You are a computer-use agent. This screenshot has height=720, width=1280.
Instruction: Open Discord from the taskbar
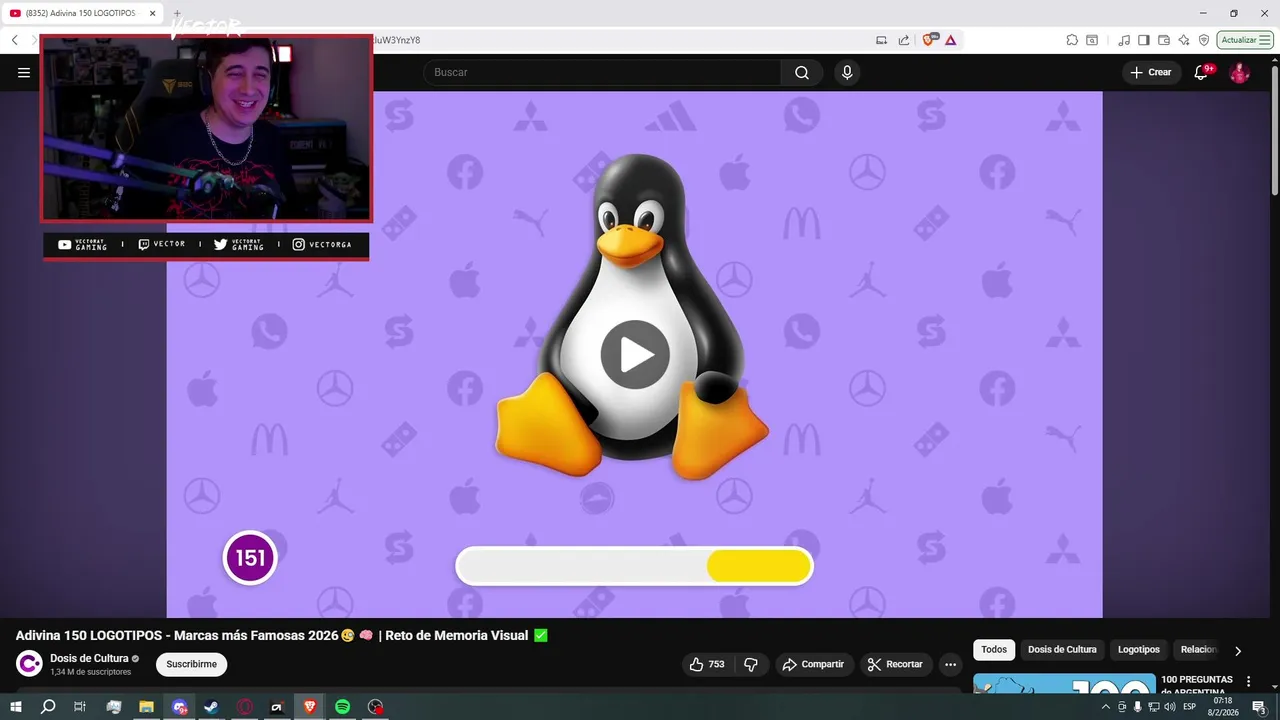pyautogui.click(x=179, y=707)
